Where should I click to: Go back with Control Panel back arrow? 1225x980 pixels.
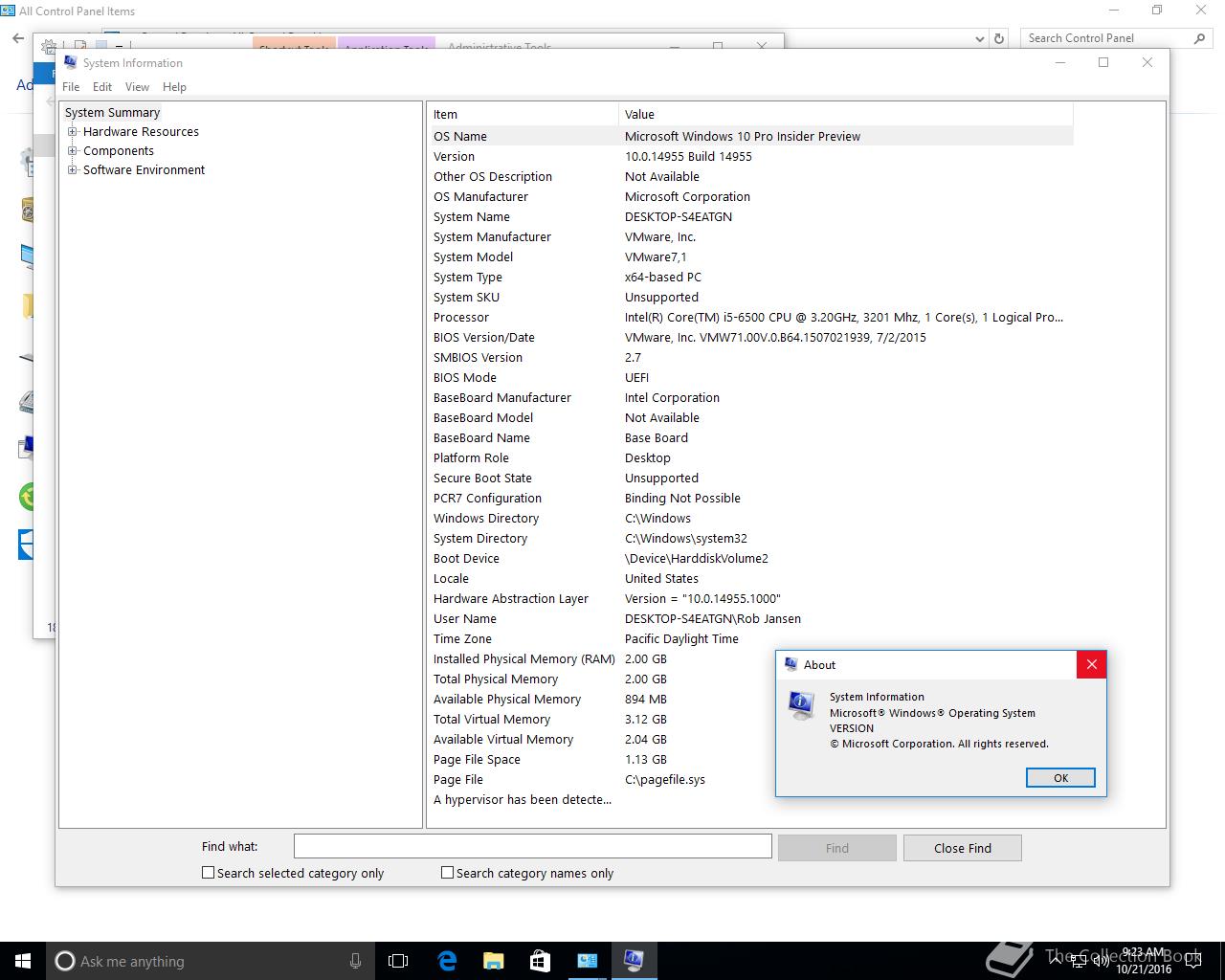tap(18, 38)
